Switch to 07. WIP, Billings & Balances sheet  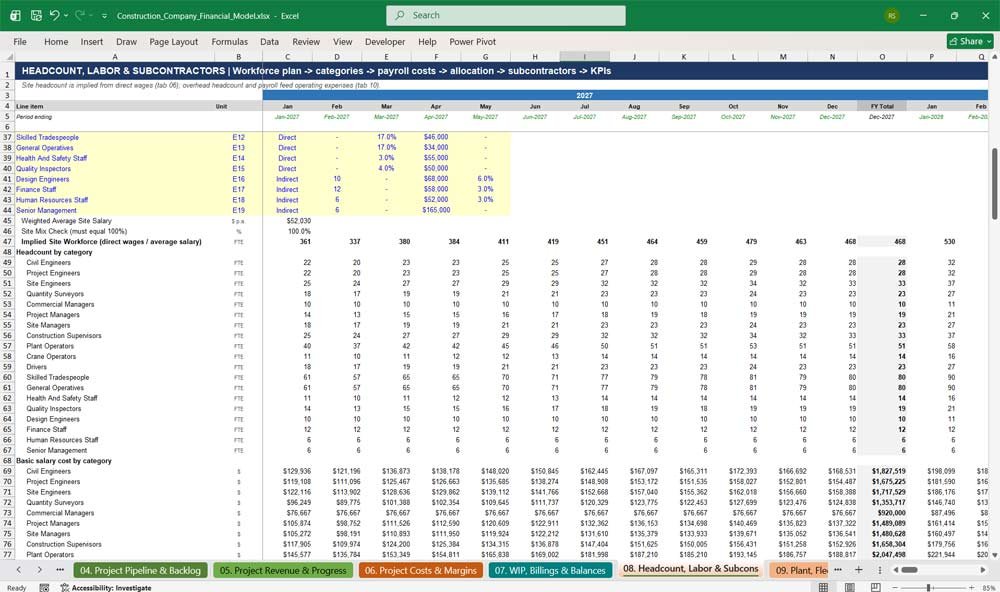click(x=550, y=570)
